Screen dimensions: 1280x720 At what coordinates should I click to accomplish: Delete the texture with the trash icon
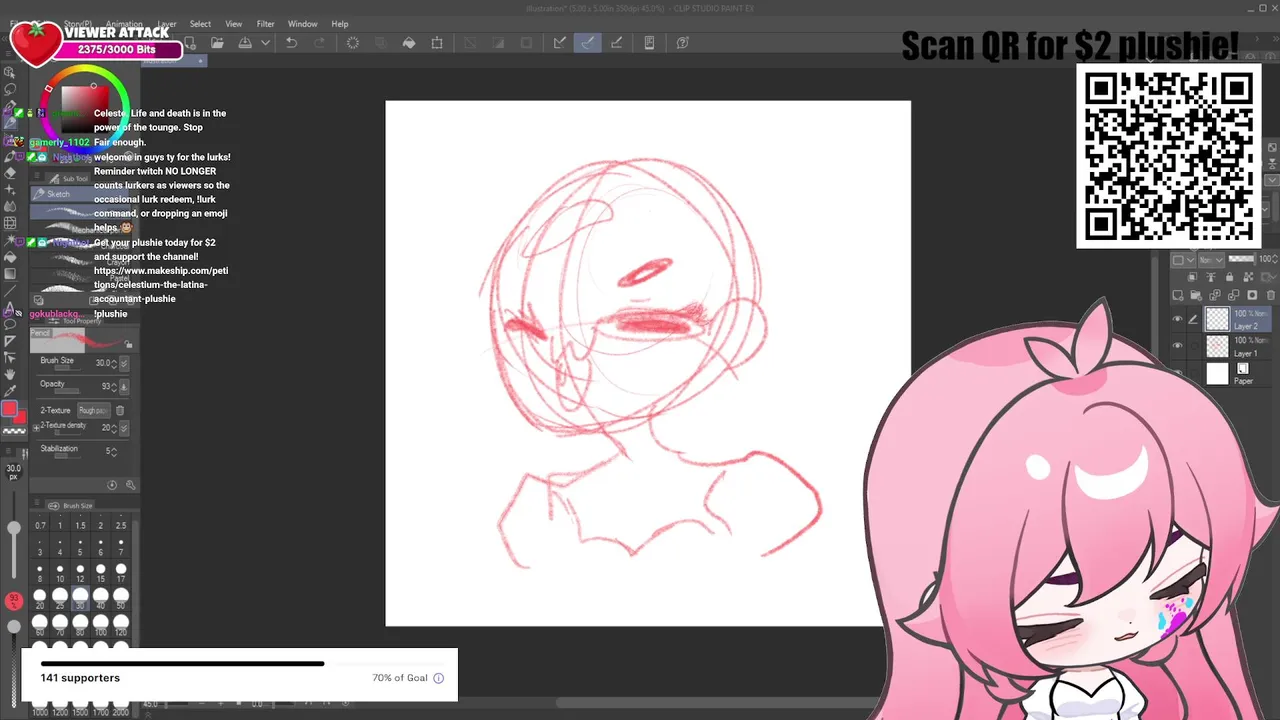coord(120,410)
